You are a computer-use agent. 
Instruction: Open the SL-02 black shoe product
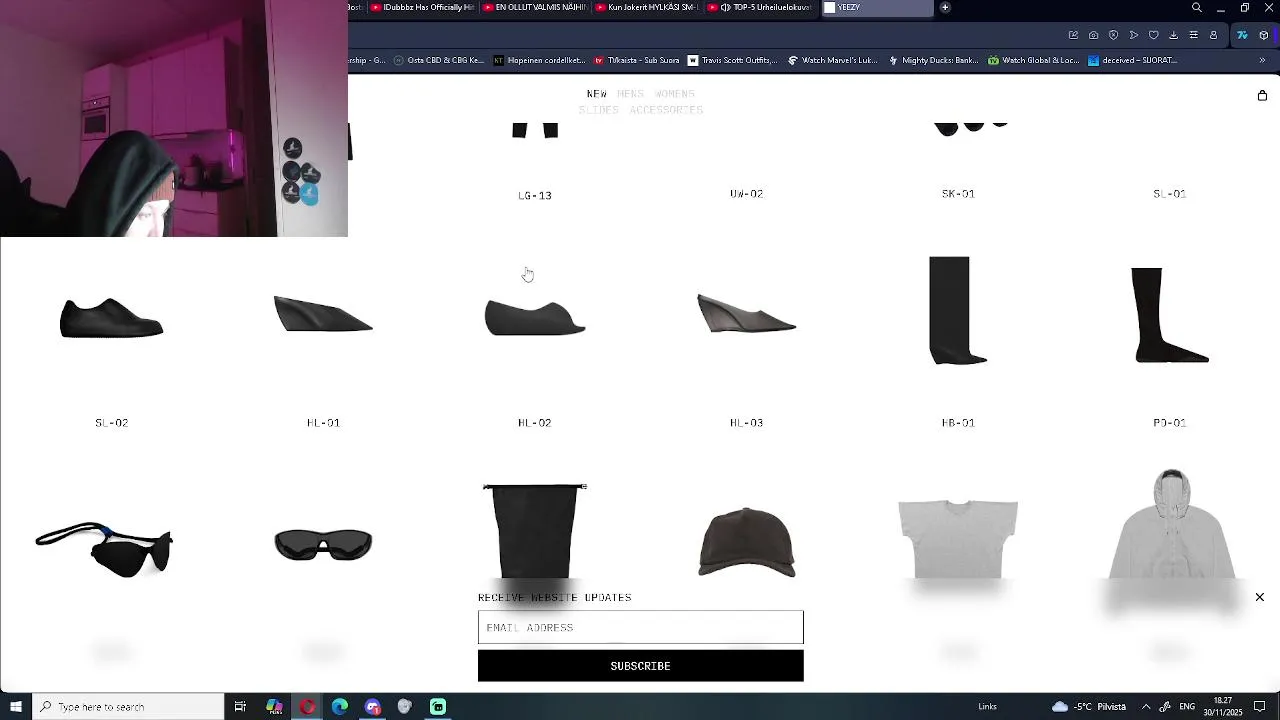coord(111,318)
